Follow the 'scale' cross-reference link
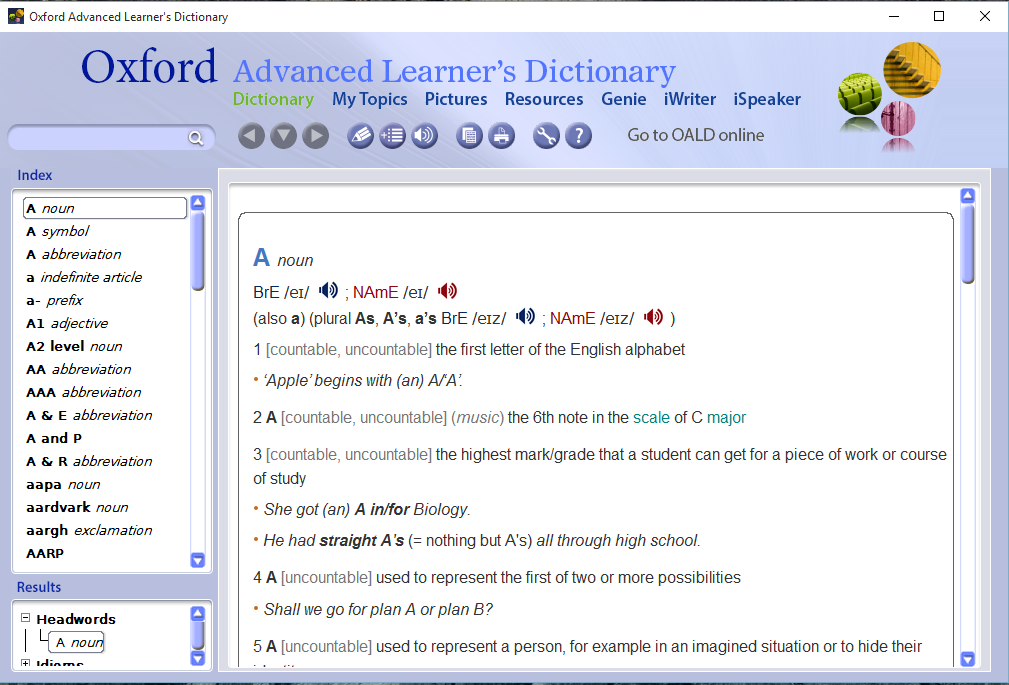 pos(651,418)
